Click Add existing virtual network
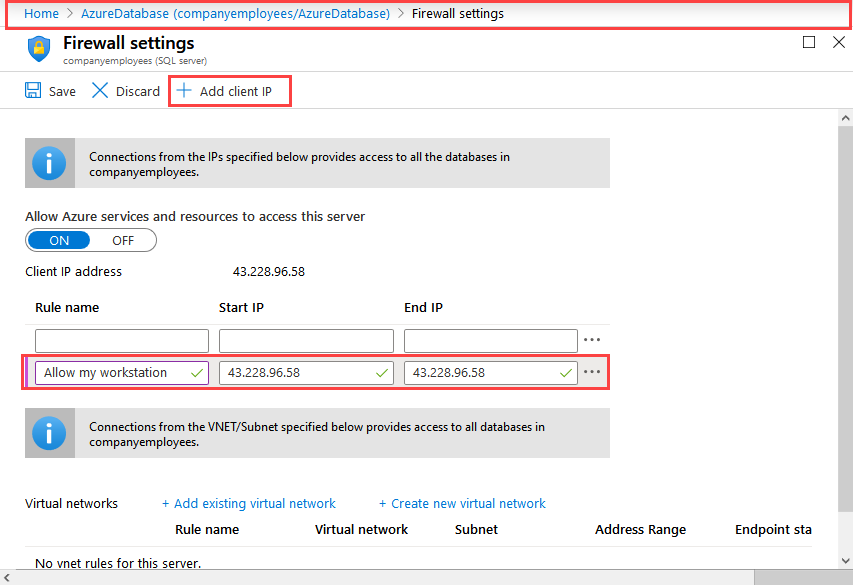The image size is (853, 585). [249, 503]
